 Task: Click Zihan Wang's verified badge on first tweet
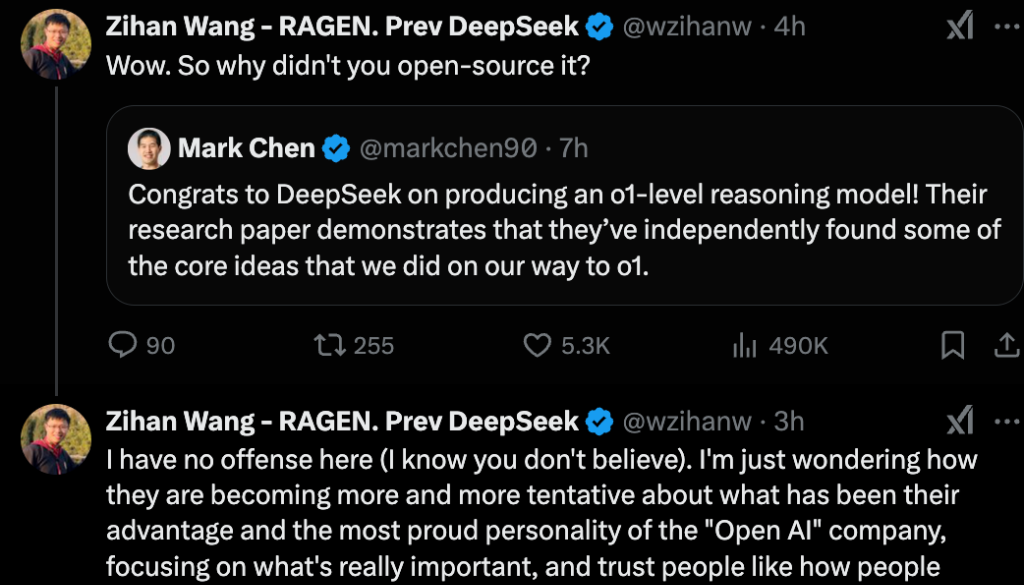point(599,28)
